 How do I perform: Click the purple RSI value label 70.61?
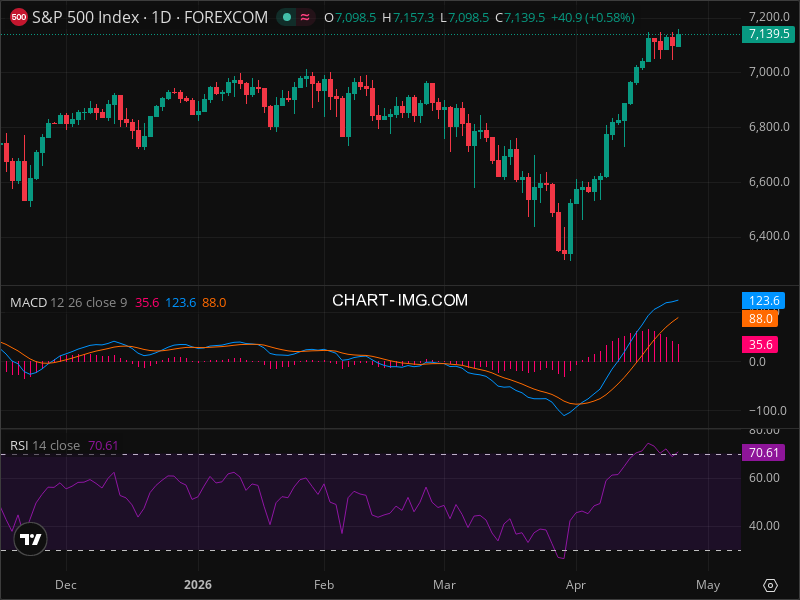point(763,453)
